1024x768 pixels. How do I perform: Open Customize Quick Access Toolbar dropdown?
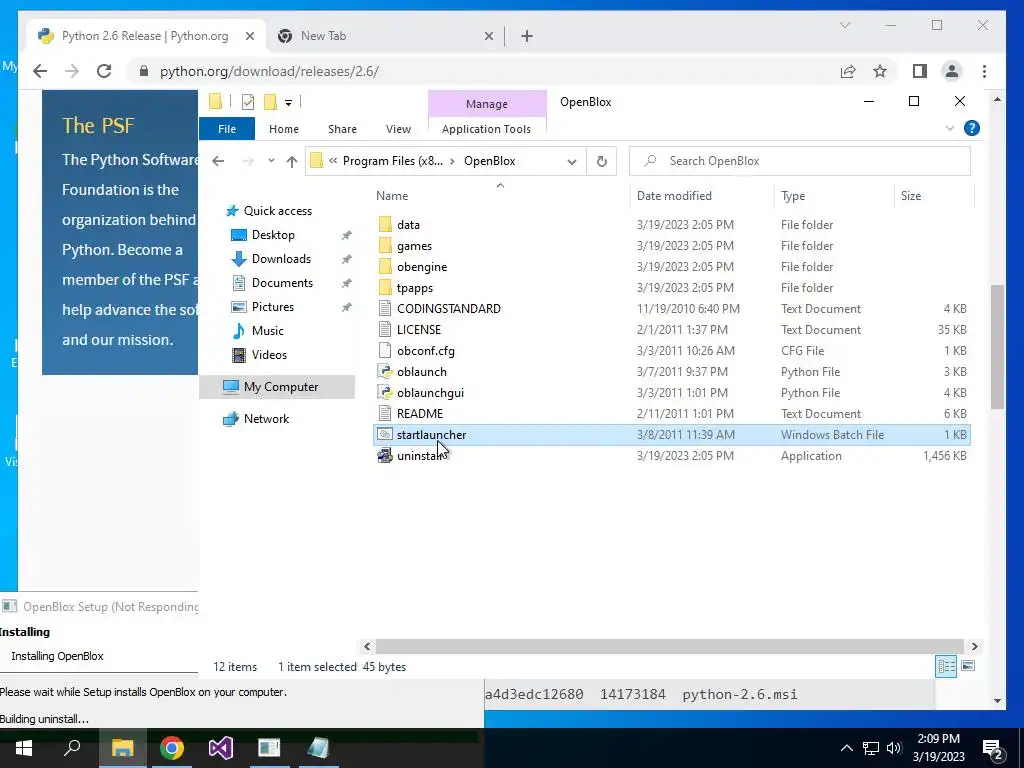click(288, 103)
